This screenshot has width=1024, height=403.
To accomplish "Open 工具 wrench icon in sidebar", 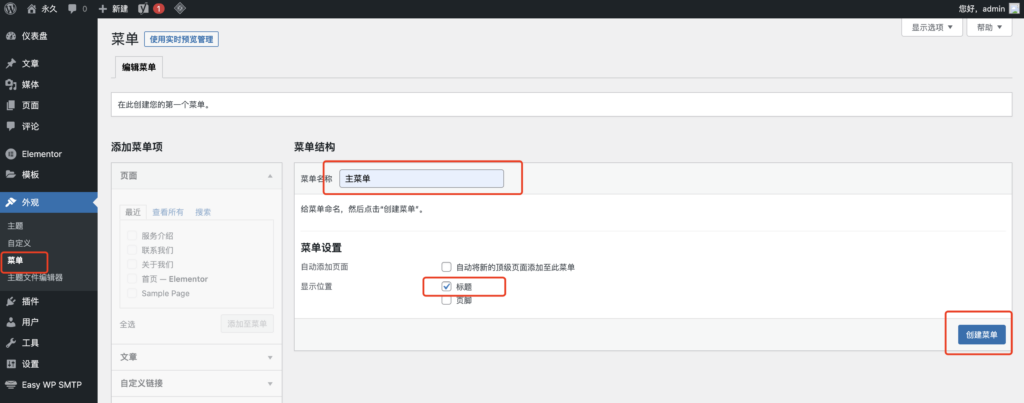I will (10, 343).
